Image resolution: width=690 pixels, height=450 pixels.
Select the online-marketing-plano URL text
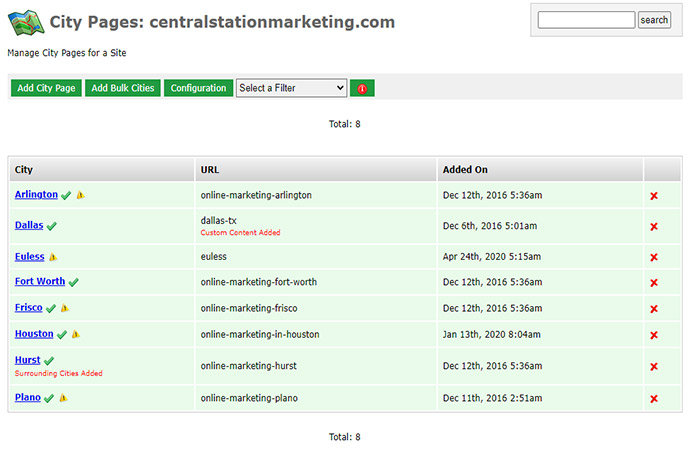click(249, 398)
